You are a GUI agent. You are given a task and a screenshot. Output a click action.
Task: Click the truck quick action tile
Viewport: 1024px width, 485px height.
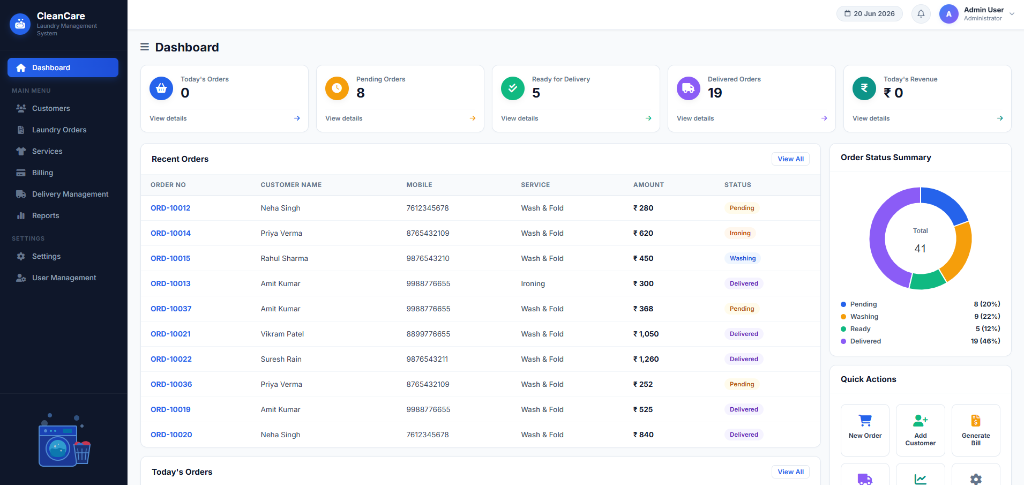click(x=865, y=475)
